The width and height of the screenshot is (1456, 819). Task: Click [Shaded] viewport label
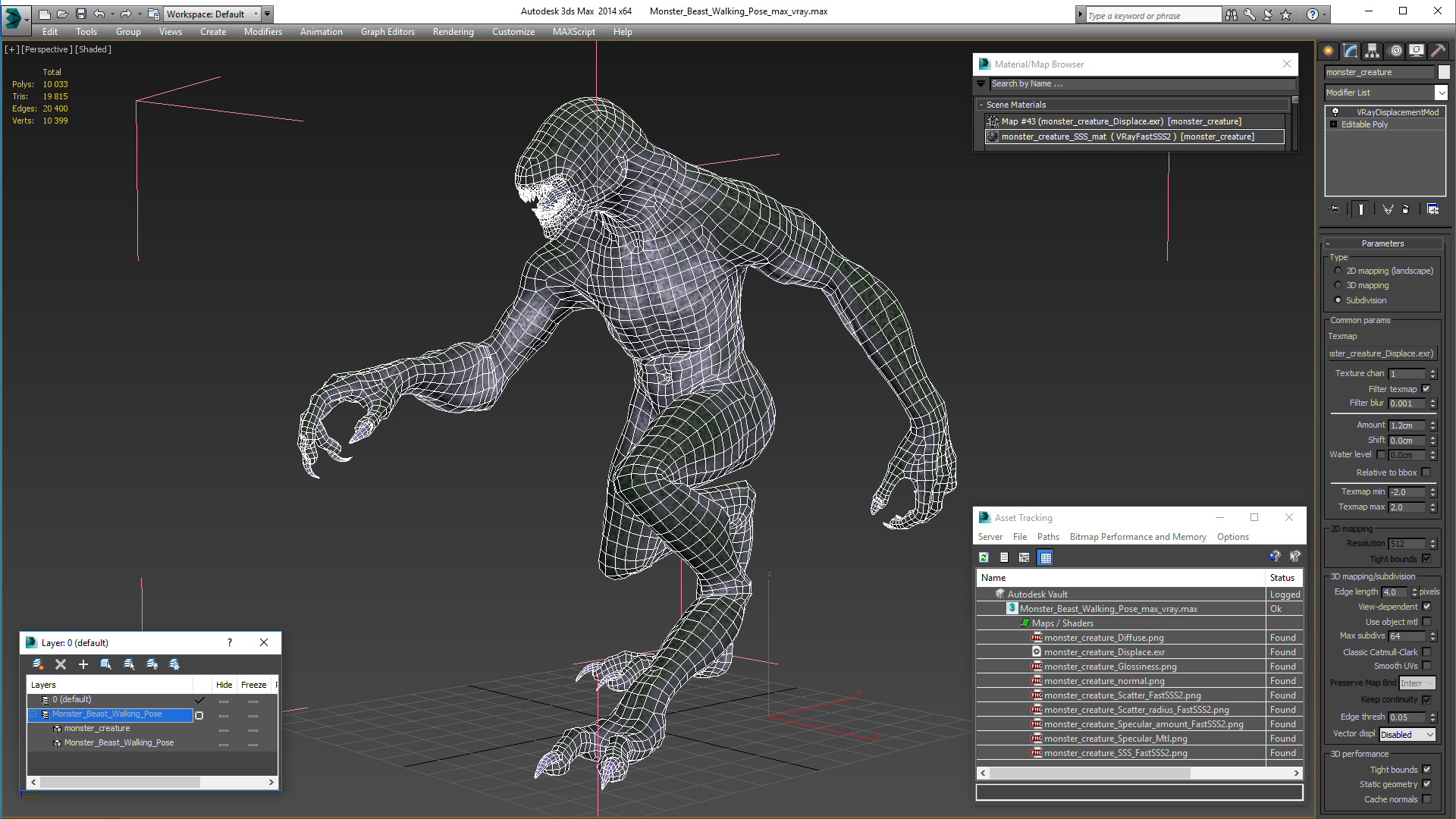(93, 49)
